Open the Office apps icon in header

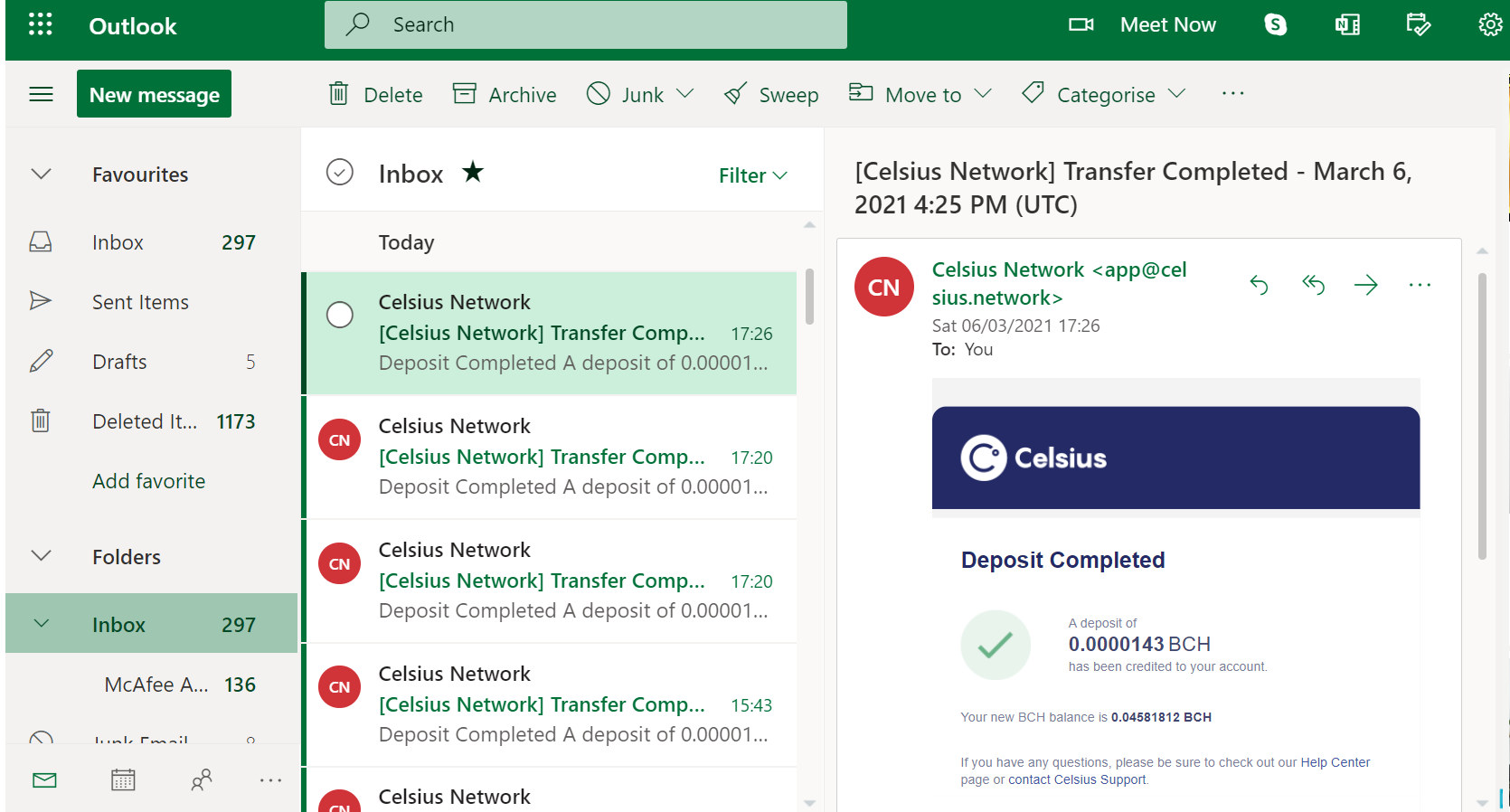point(1347,24)
